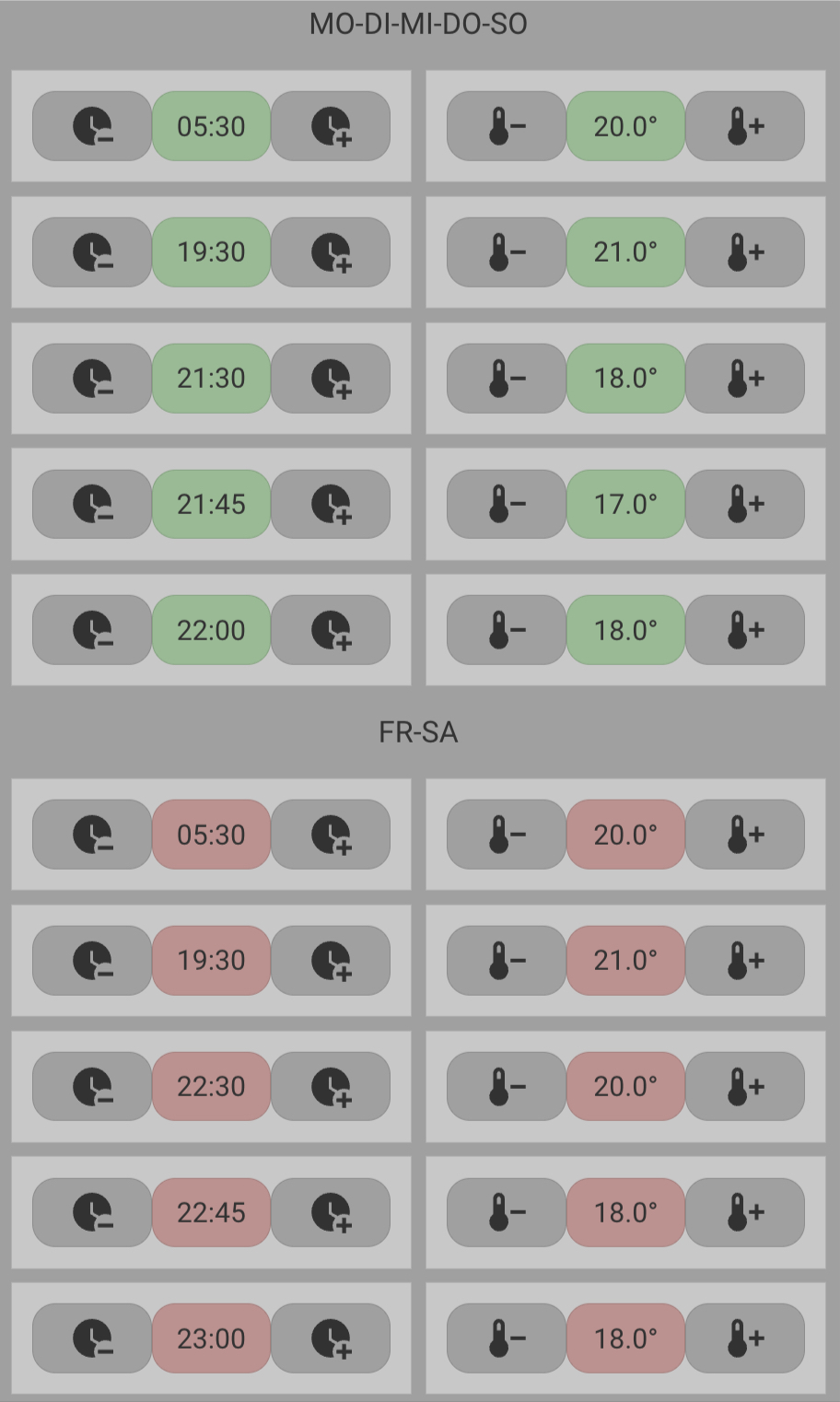Decrease the green 05:30 time in MO-DI-MI-DO-SO

92,126
